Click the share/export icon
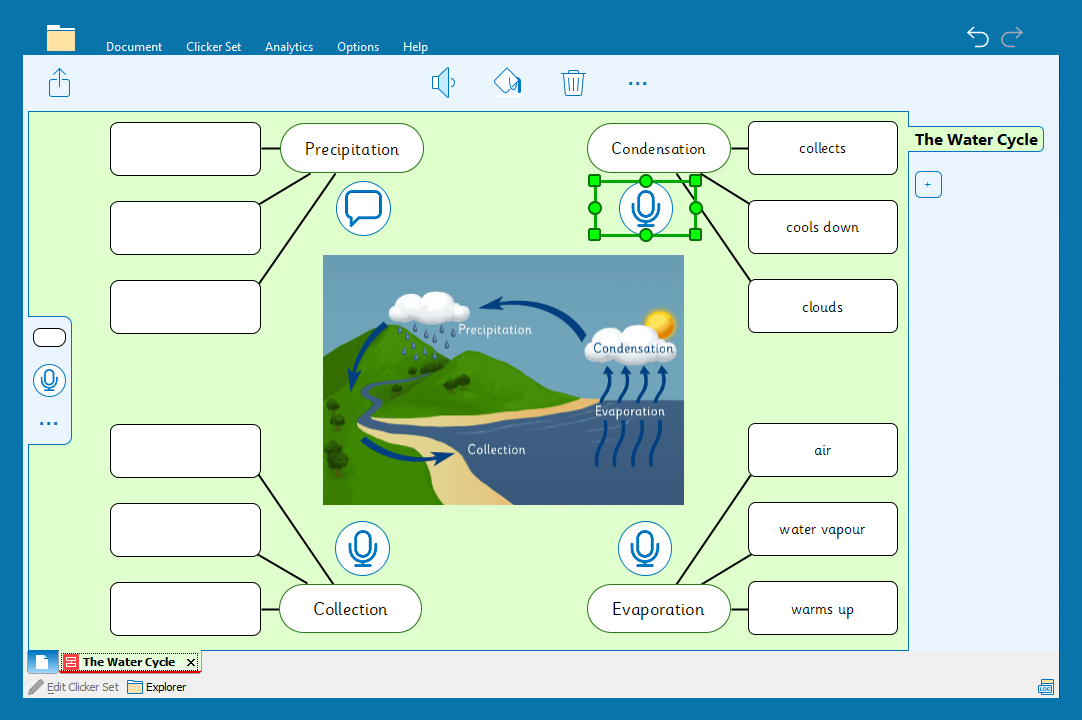This screenshot has width=1082, height=720. point(60,82)
